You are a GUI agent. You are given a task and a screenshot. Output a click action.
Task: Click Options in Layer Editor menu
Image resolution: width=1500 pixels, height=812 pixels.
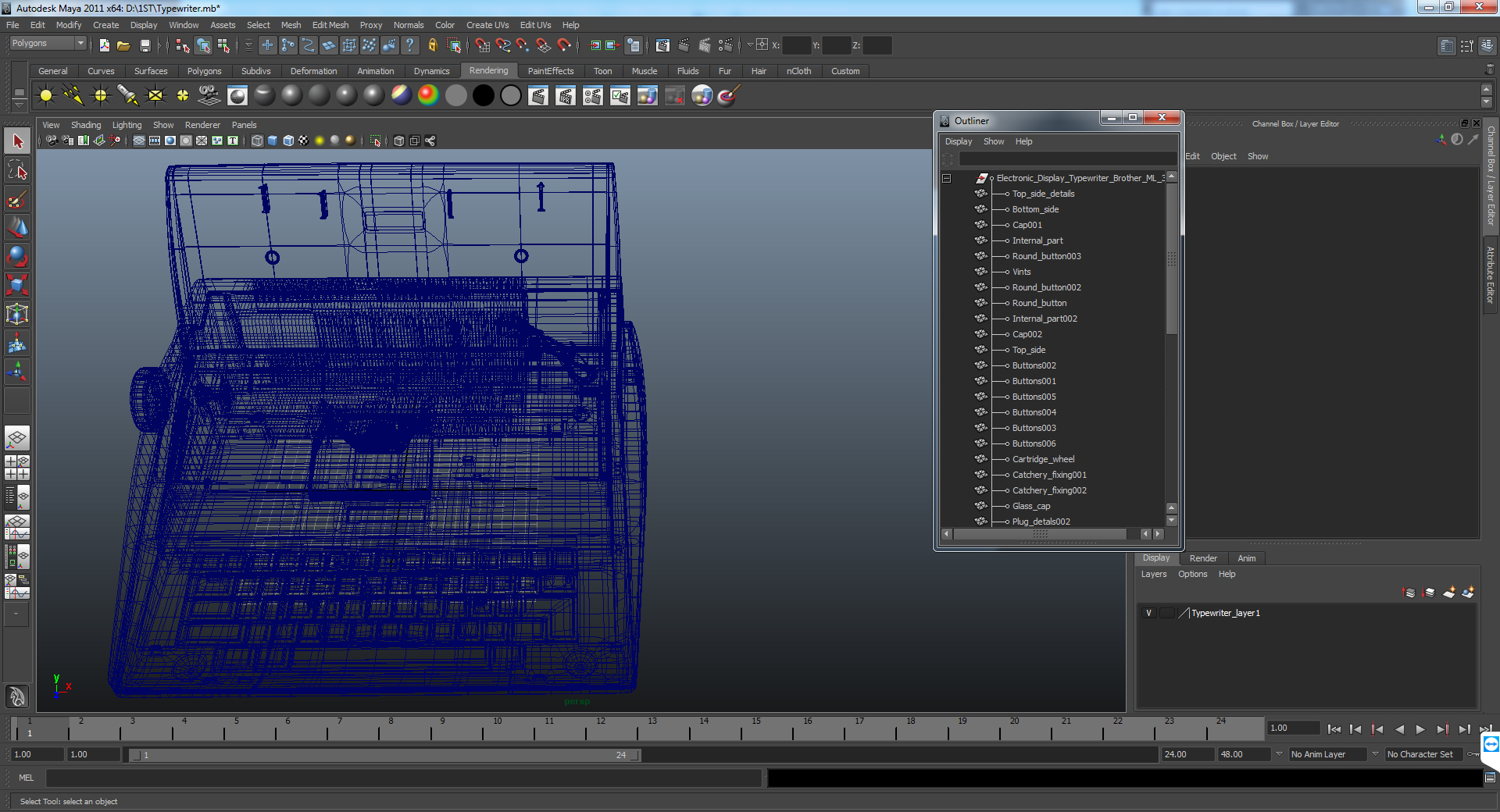1193,574
